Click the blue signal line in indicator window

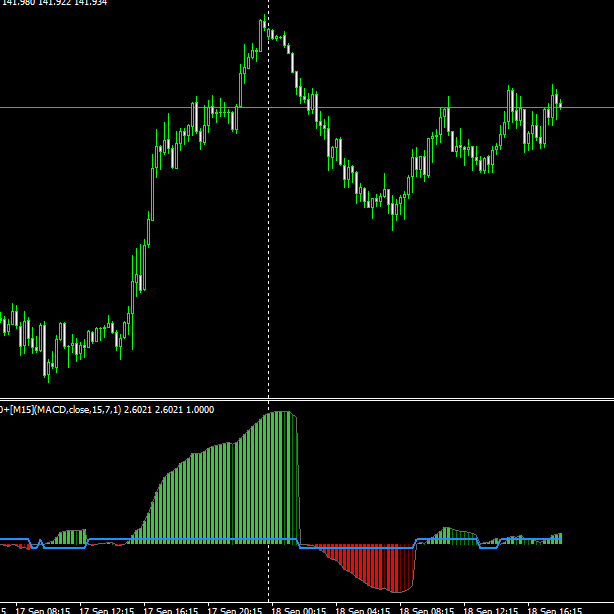[200, 540]
